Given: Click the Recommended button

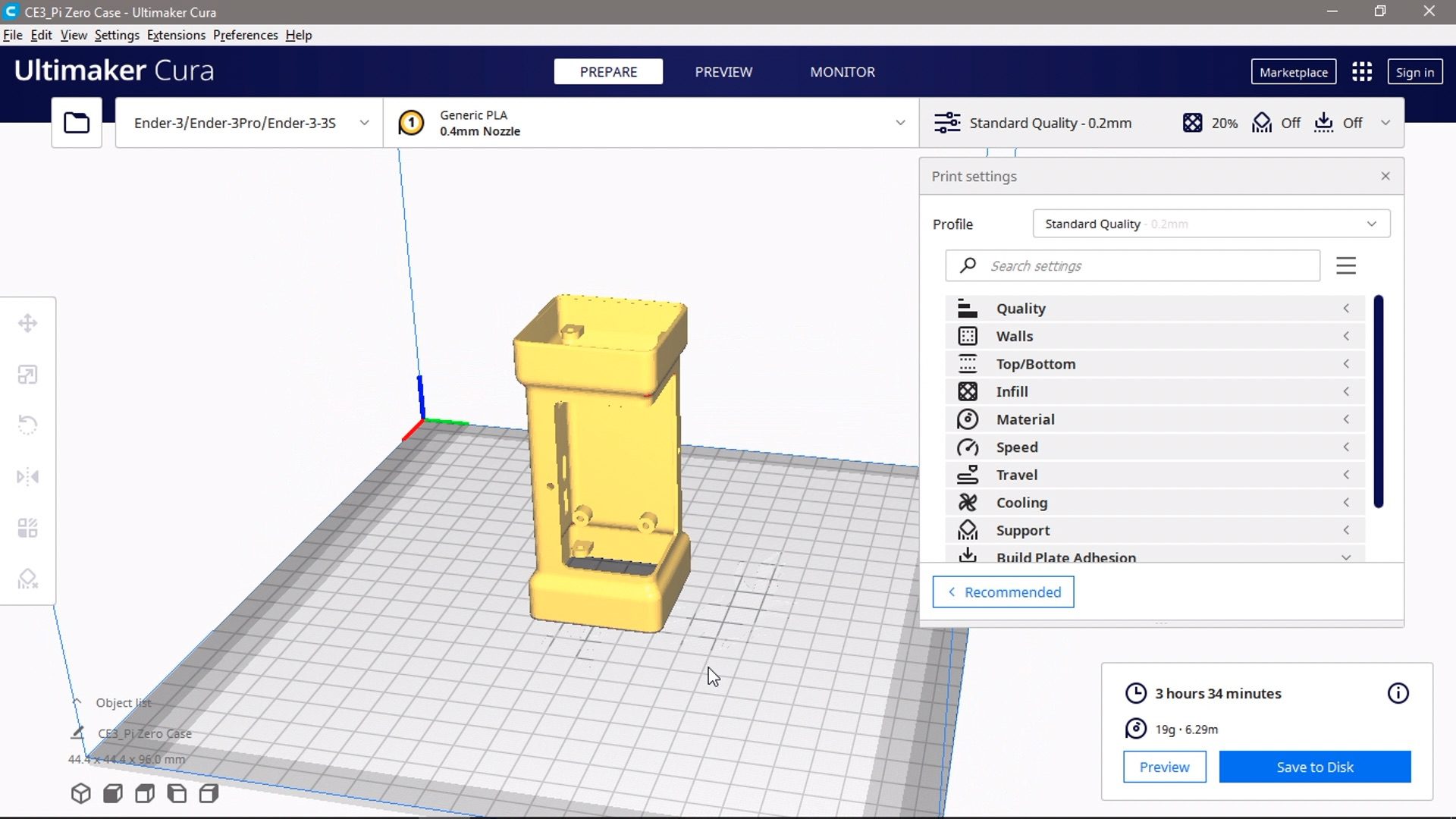Looking at the screenshot, I should tap(1003, 592).
